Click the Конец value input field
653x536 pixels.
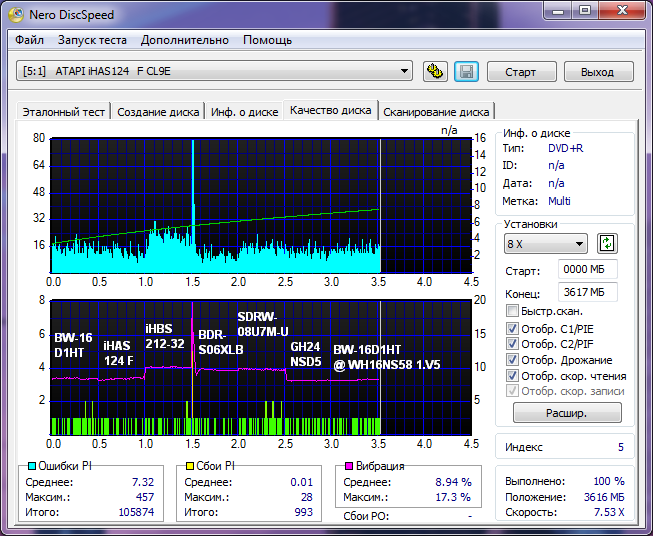587,292
